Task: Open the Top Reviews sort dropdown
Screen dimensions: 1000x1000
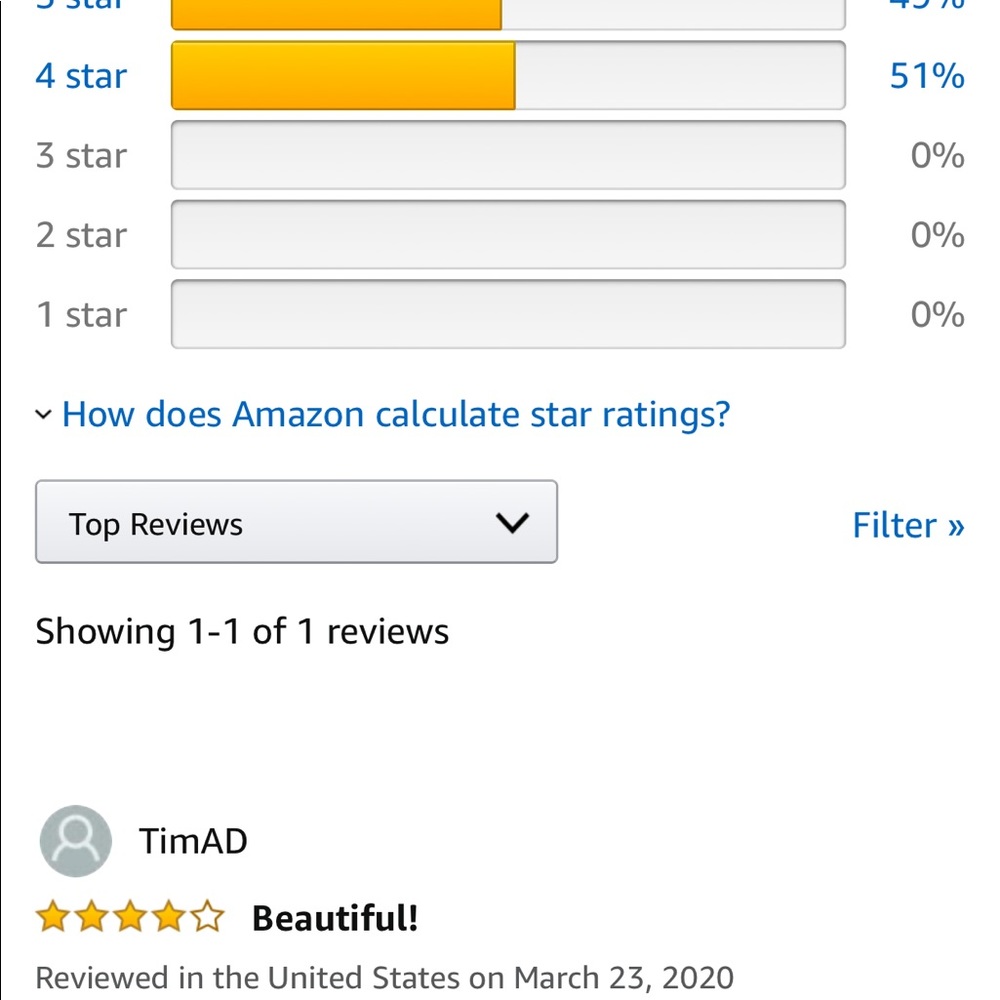Action: coord(297,522)
